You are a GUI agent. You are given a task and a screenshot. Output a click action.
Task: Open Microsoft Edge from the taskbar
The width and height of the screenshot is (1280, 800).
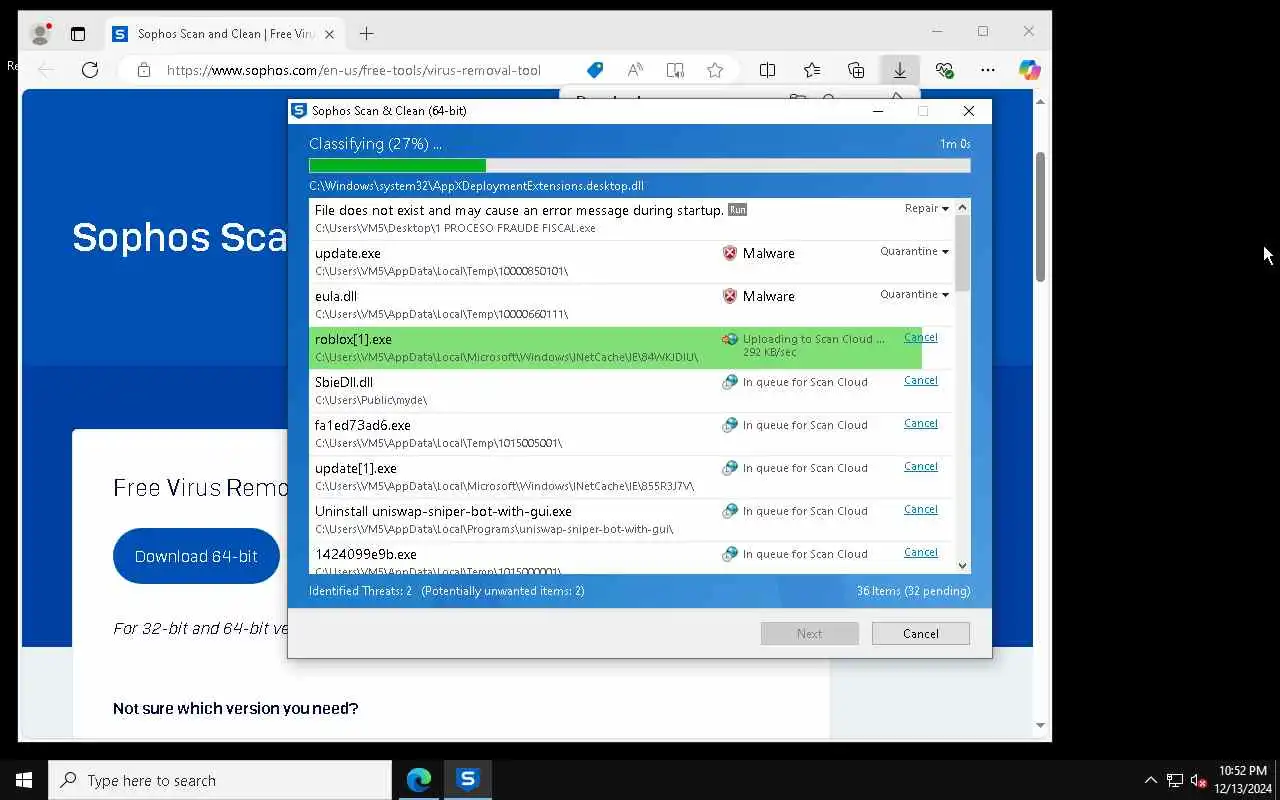pos(419,780)
